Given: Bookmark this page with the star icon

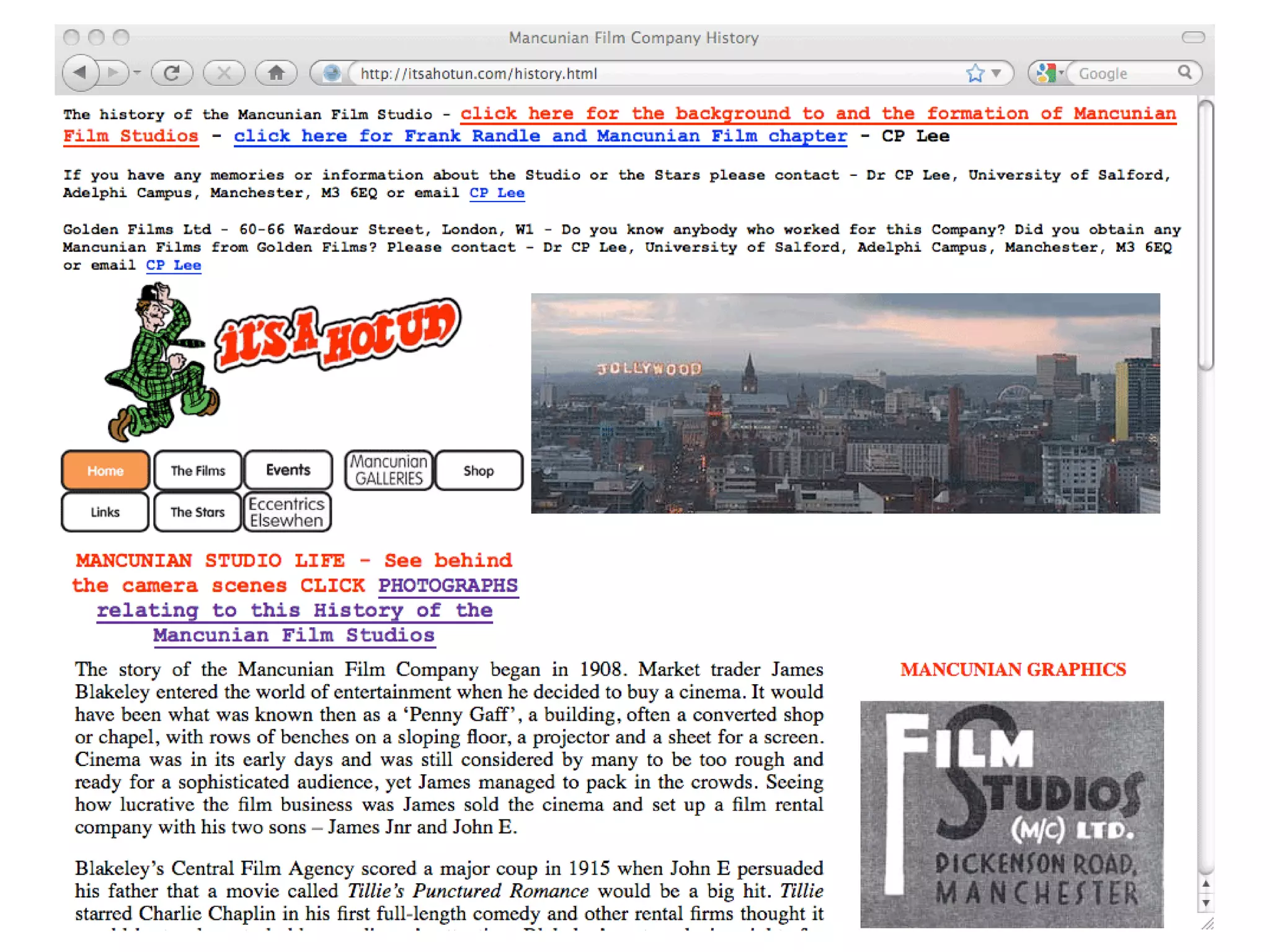Looking at the screenshot, I should click(x=975, y=73).
